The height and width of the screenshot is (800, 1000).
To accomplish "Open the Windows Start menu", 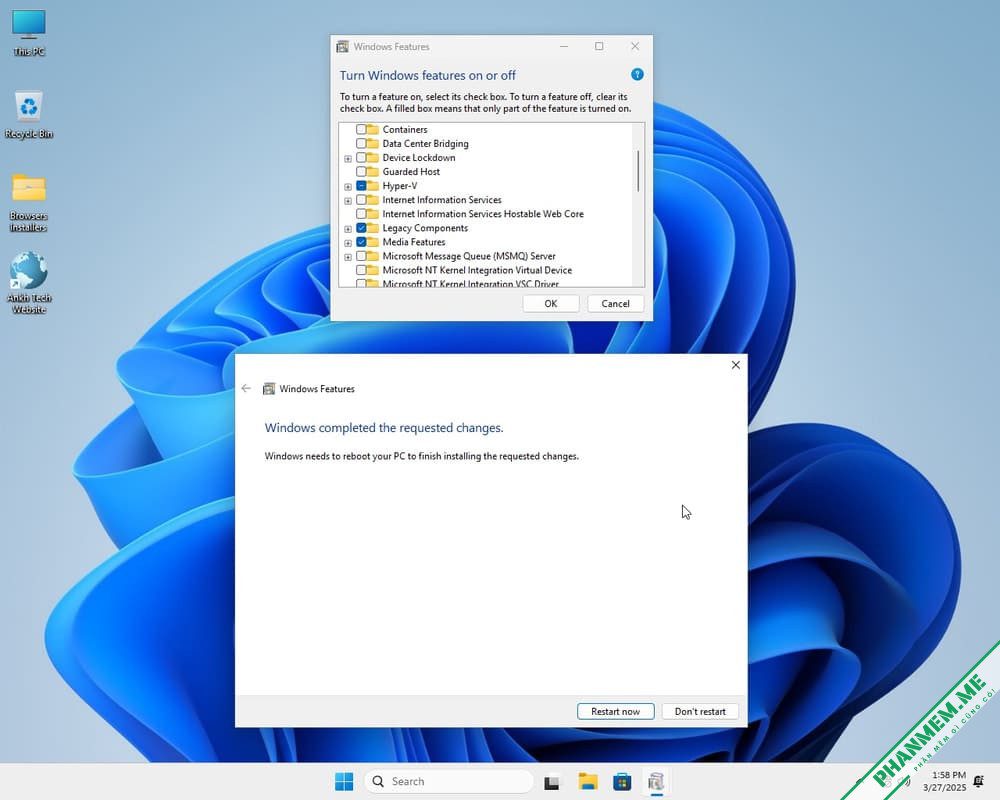I will point(344,781).
